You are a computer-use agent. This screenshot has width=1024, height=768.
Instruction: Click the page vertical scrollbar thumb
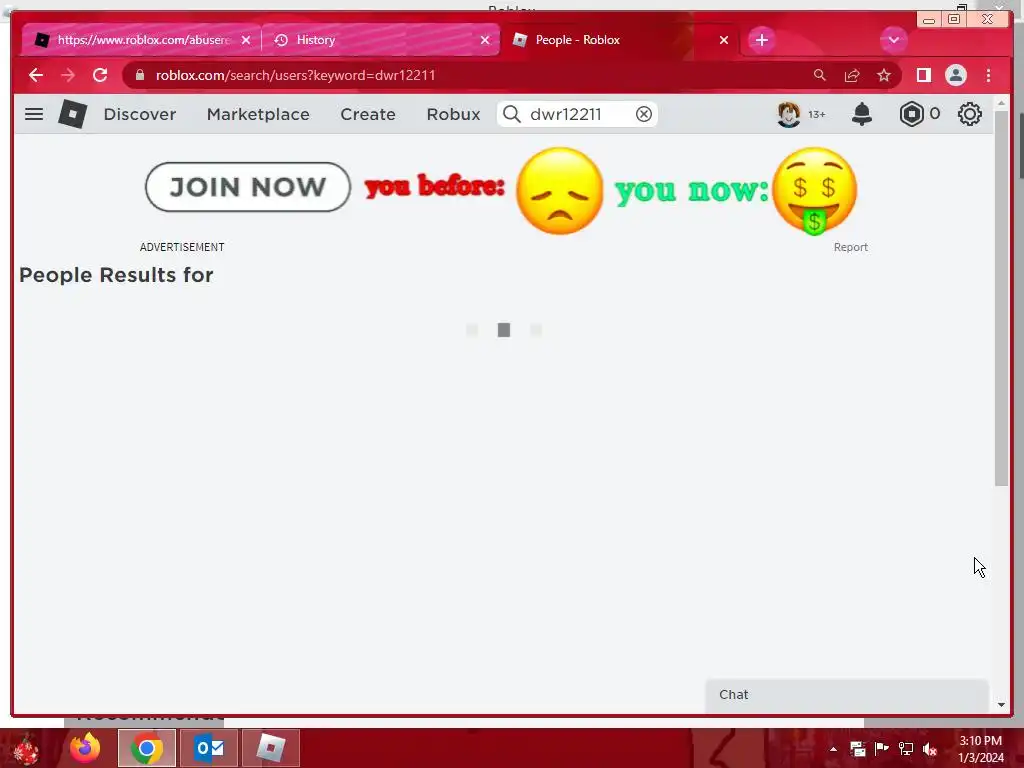coord(1001,298)
